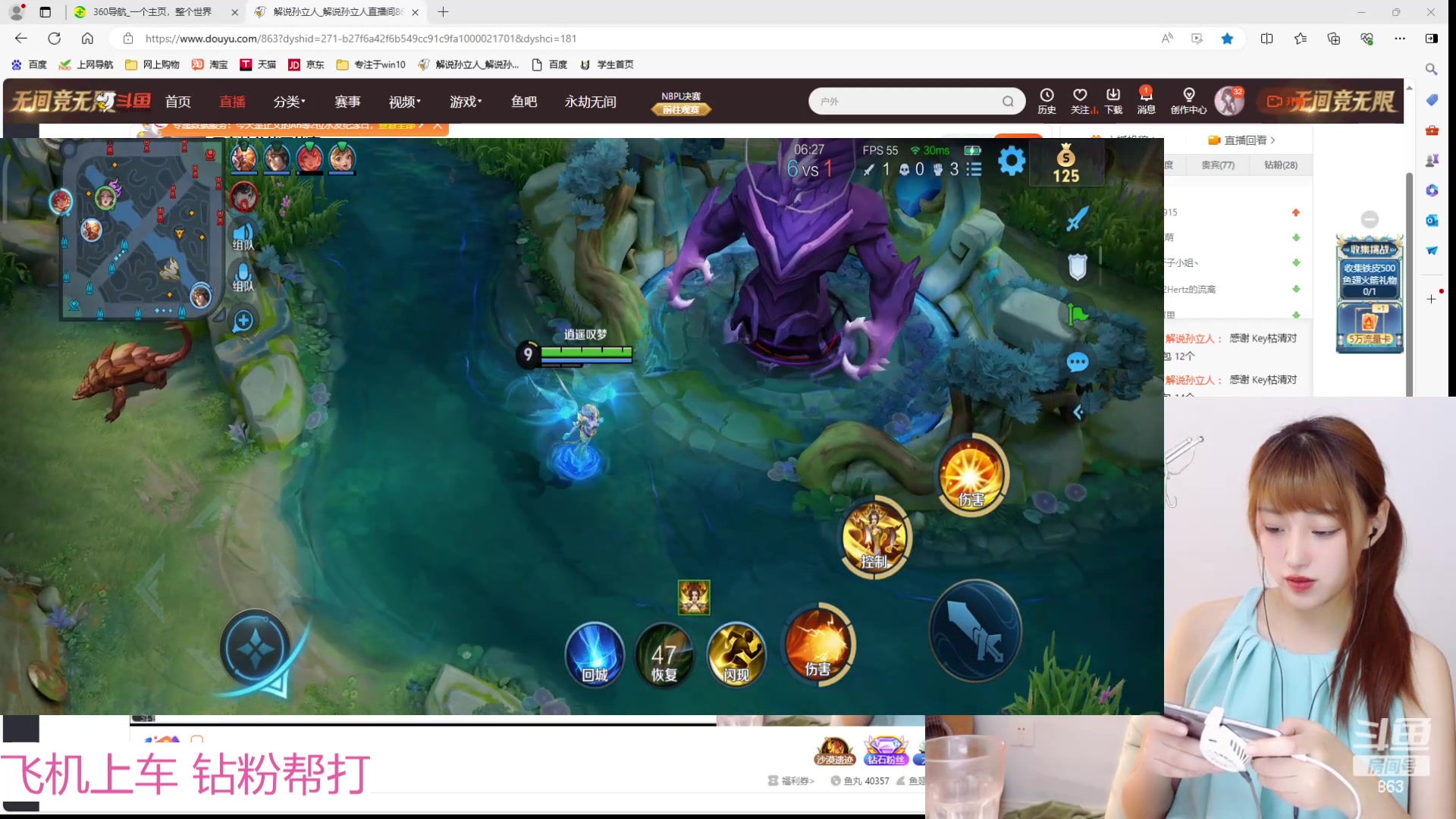This screenshot has height=819, width=1456.
Task: Switch to the 360导航 browser tab
Action: pos(155,12)
